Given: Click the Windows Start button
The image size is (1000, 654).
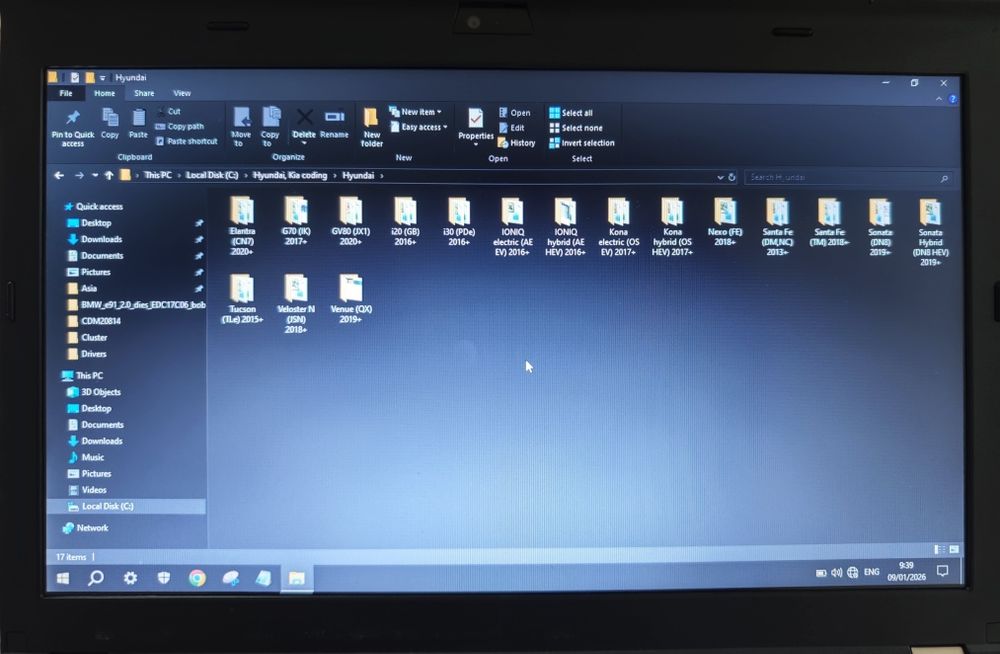Looking at the screenshot, I should coord(62,577).
